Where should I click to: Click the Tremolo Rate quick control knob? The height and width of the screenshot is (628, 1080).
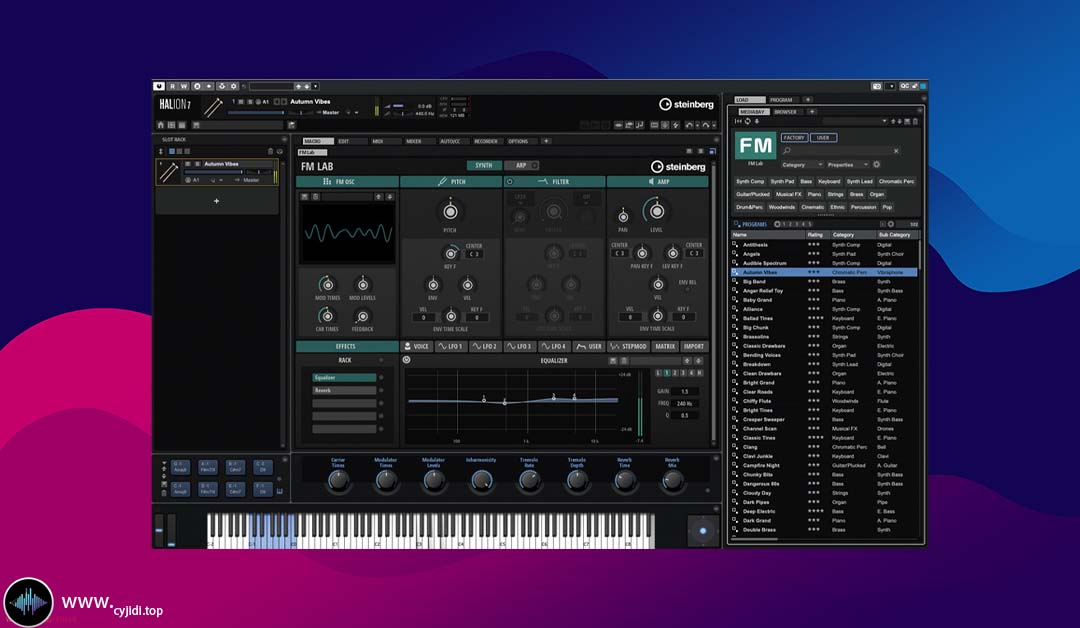tap(529, 480)
